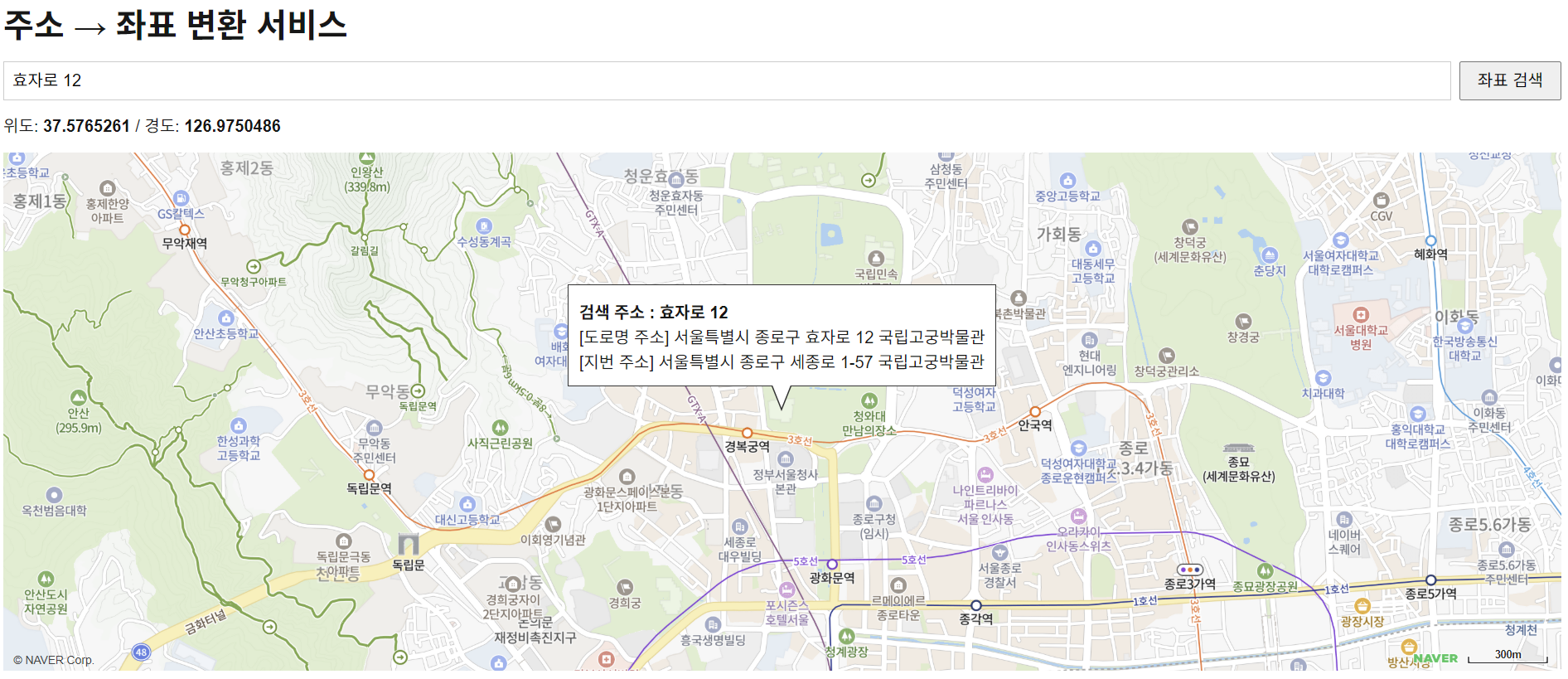Select the 홍제한양아파트 apartment icon
Screen dimensions: 1568x679
(x=107, y=188)
